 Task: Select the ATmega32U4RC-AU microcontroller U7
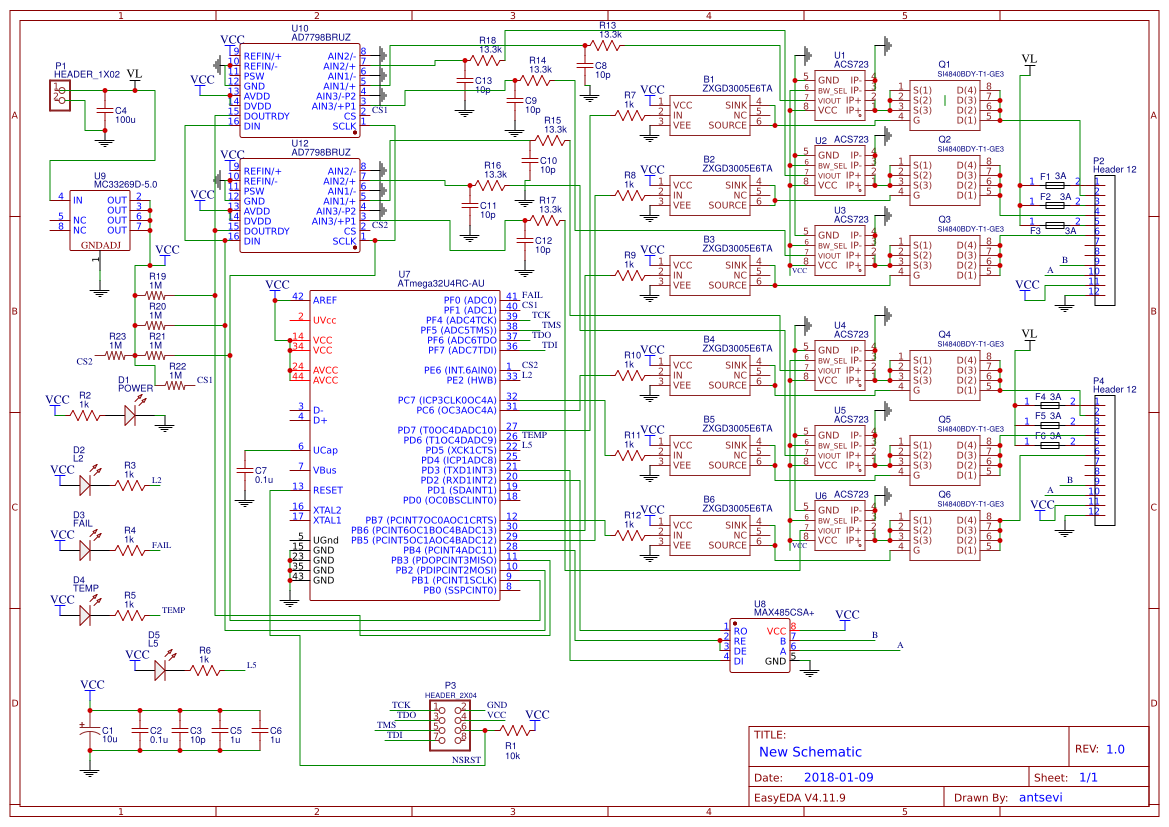click(405, 445)
